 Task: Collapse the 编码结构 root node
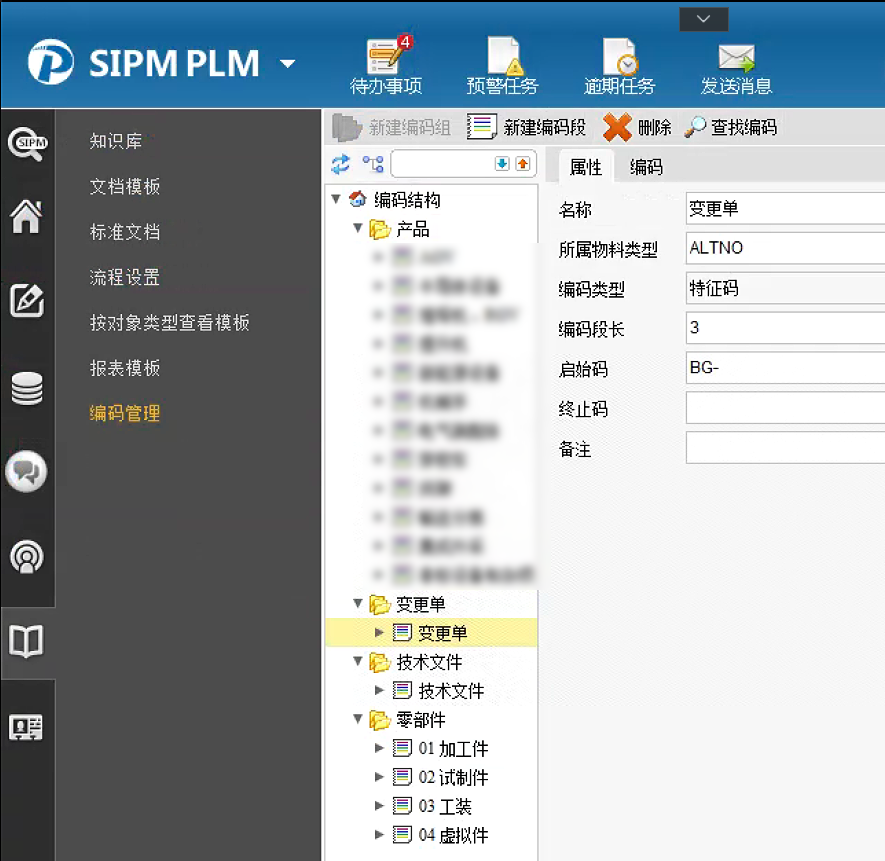coord(336,199)
